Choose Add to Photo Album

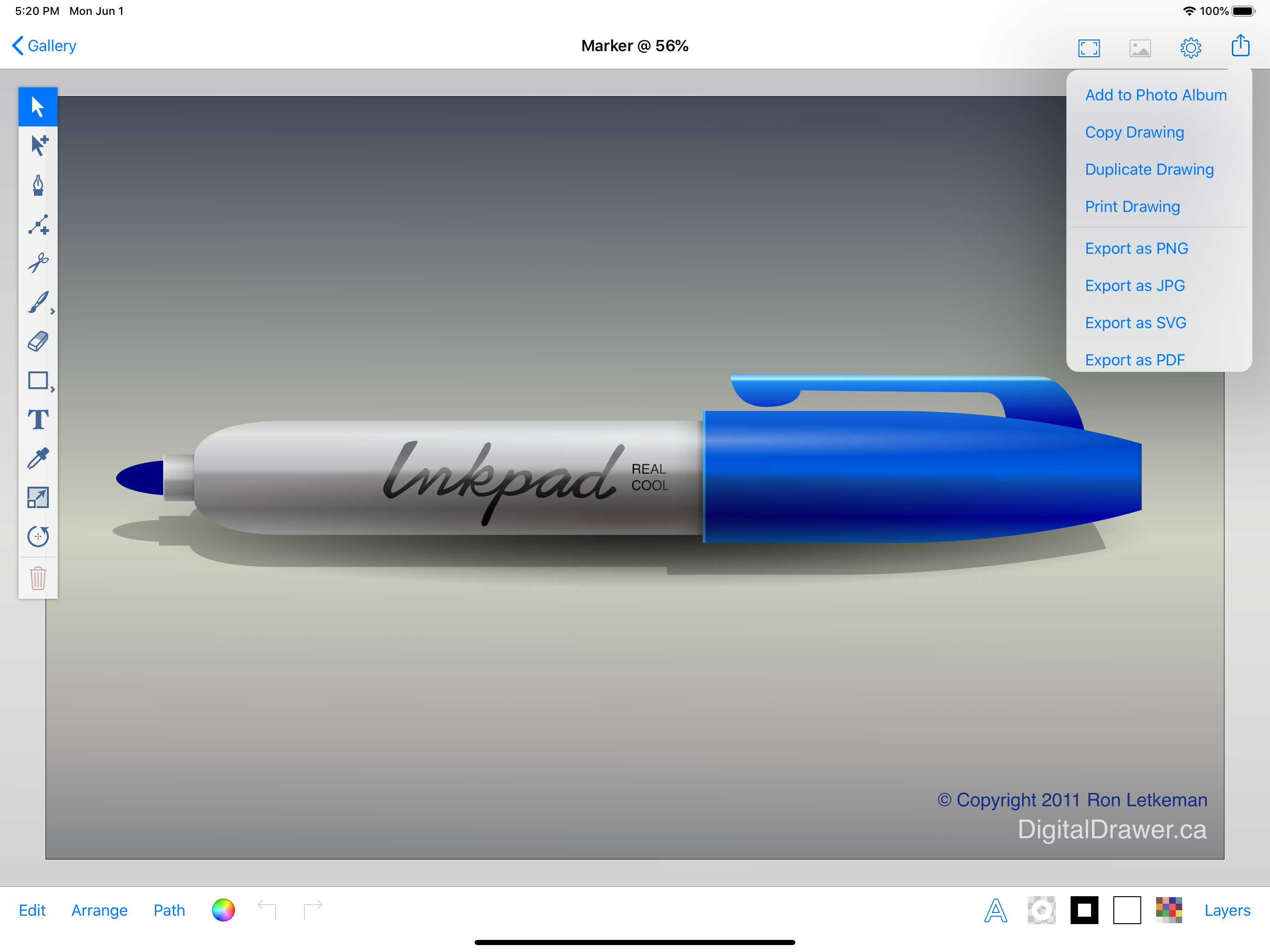[1156, 95]
